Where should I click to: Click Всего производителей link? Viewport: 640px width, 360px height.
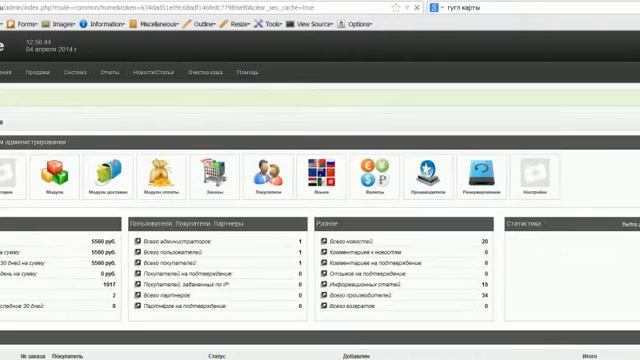click(x=360, y=295)
